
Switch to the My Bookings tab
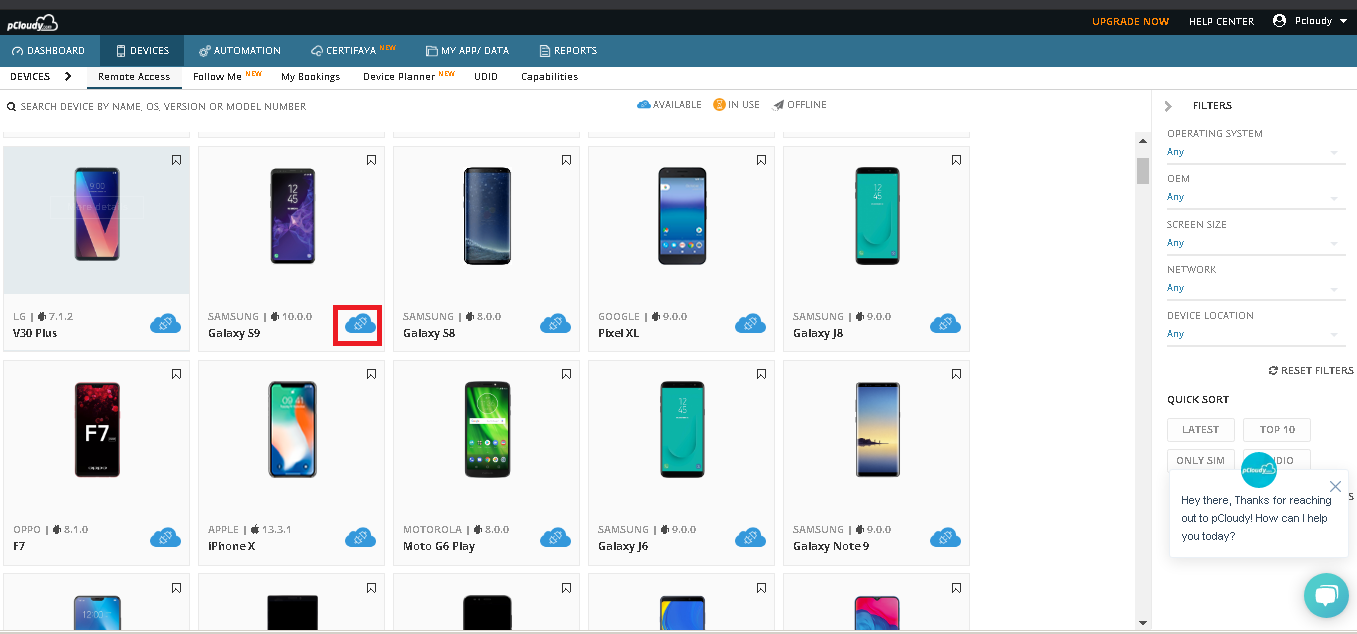tap(310, 77)
